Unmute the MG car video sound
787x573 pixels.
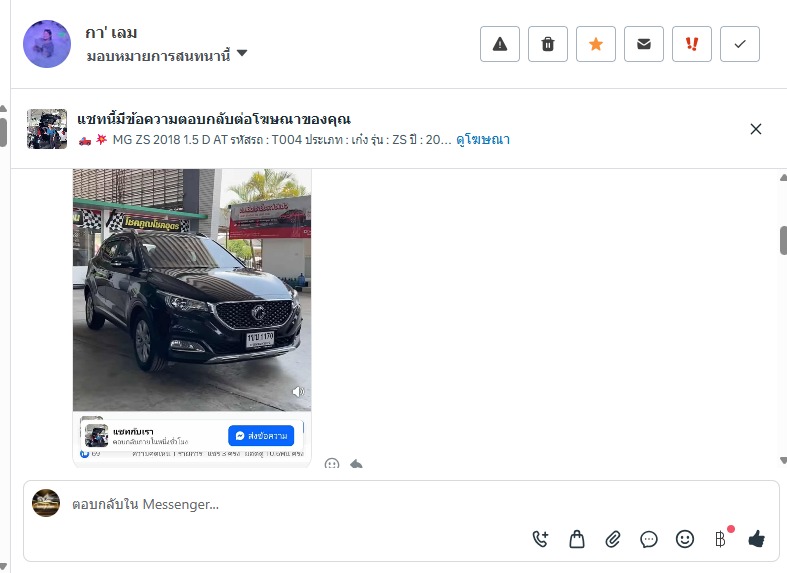298,391
